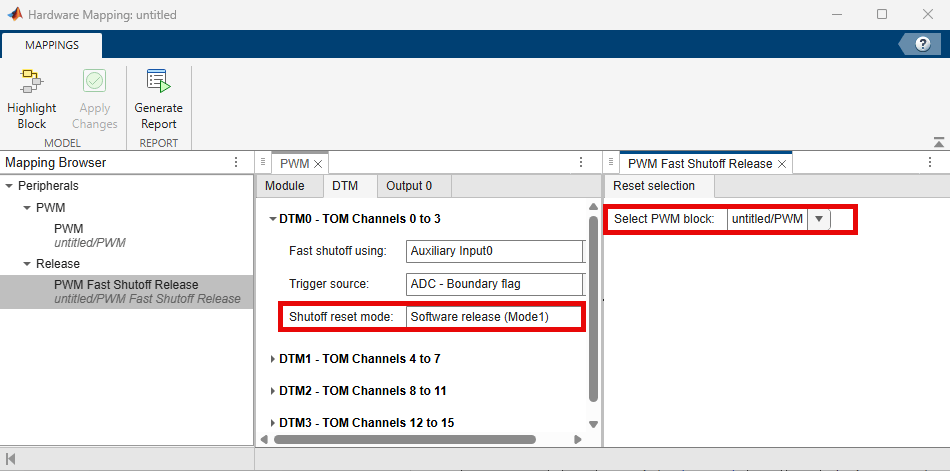The width and height of the screenshot is (950, 471).
Task: Open PWM Fast Shutoff Release panel options menu
Action: tap(929, 162)
